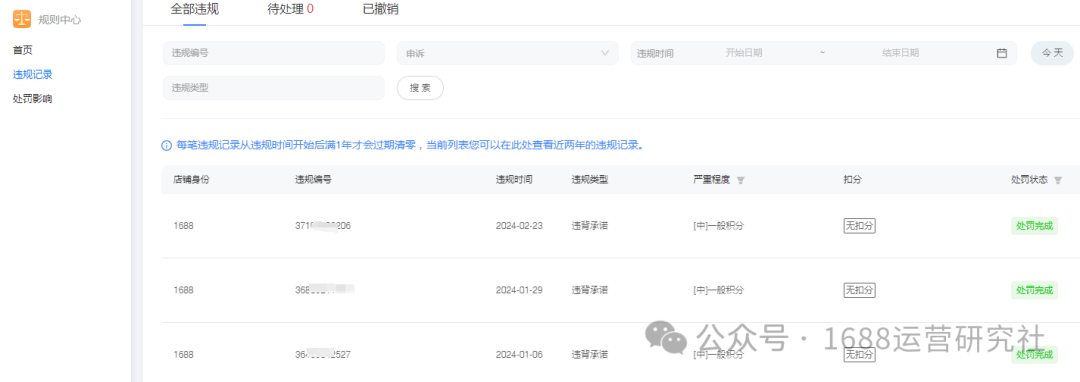Switch to the 全部违规 tab

point(195,10)
